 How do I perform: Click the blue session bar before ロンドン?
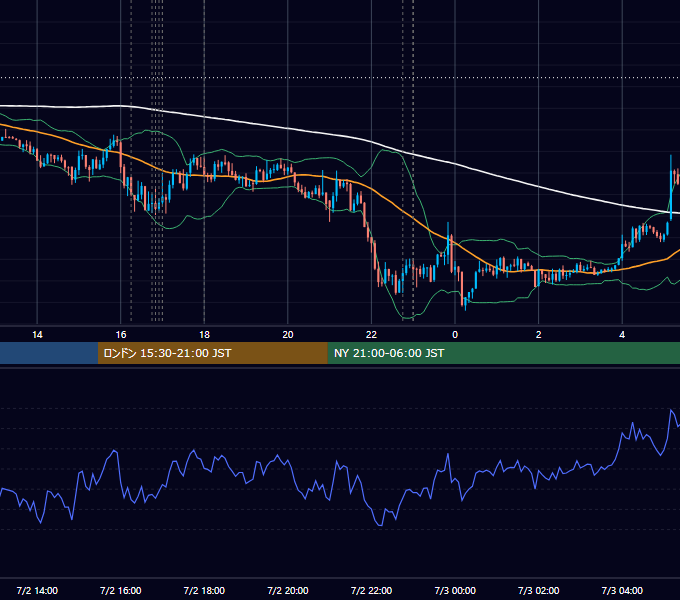(x=49, y=353)
